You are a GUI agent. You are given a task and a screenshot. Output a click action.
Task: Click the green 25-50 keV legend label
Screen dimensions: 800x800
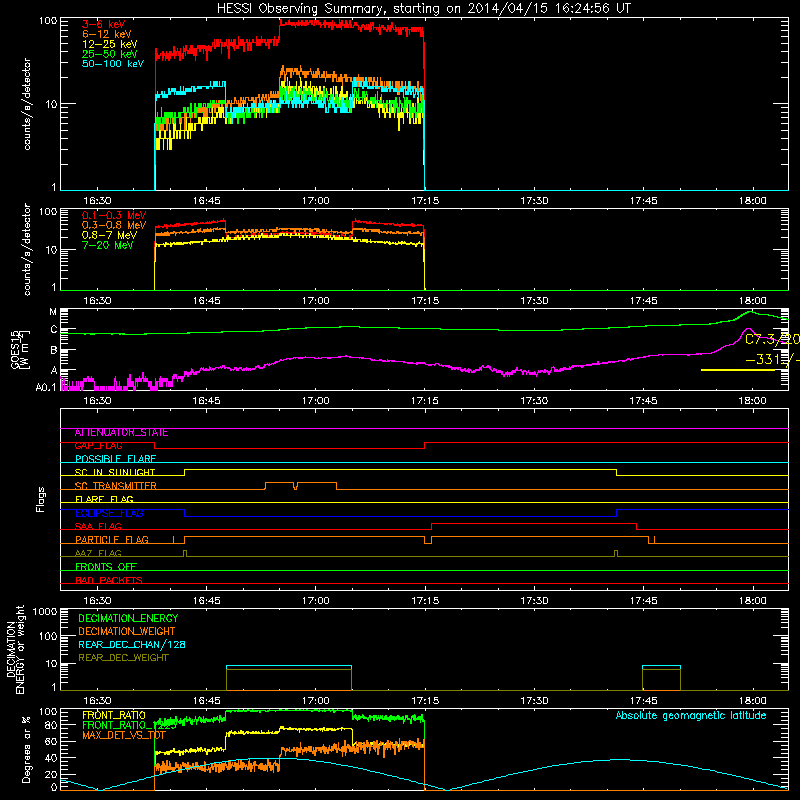[x=110, y=54]
